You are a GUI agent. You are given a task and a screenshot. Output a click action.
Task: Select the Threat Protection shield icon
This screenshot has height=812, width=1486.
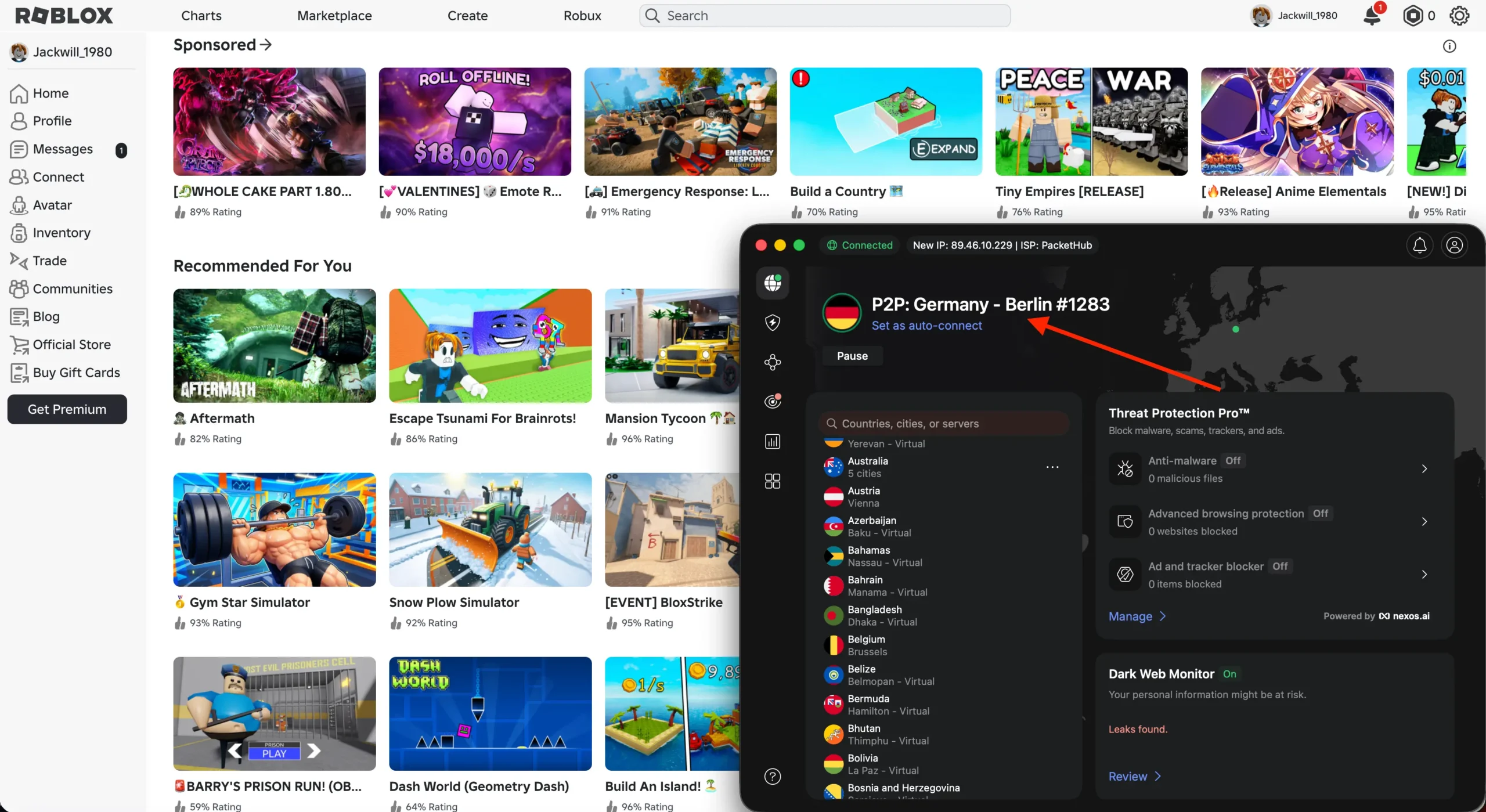click(x=772, y=323)
